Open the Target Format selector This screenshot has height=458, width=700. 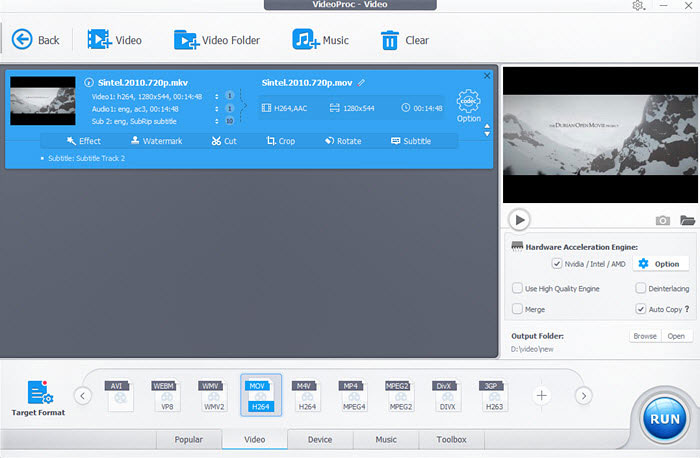click(38, 398)
